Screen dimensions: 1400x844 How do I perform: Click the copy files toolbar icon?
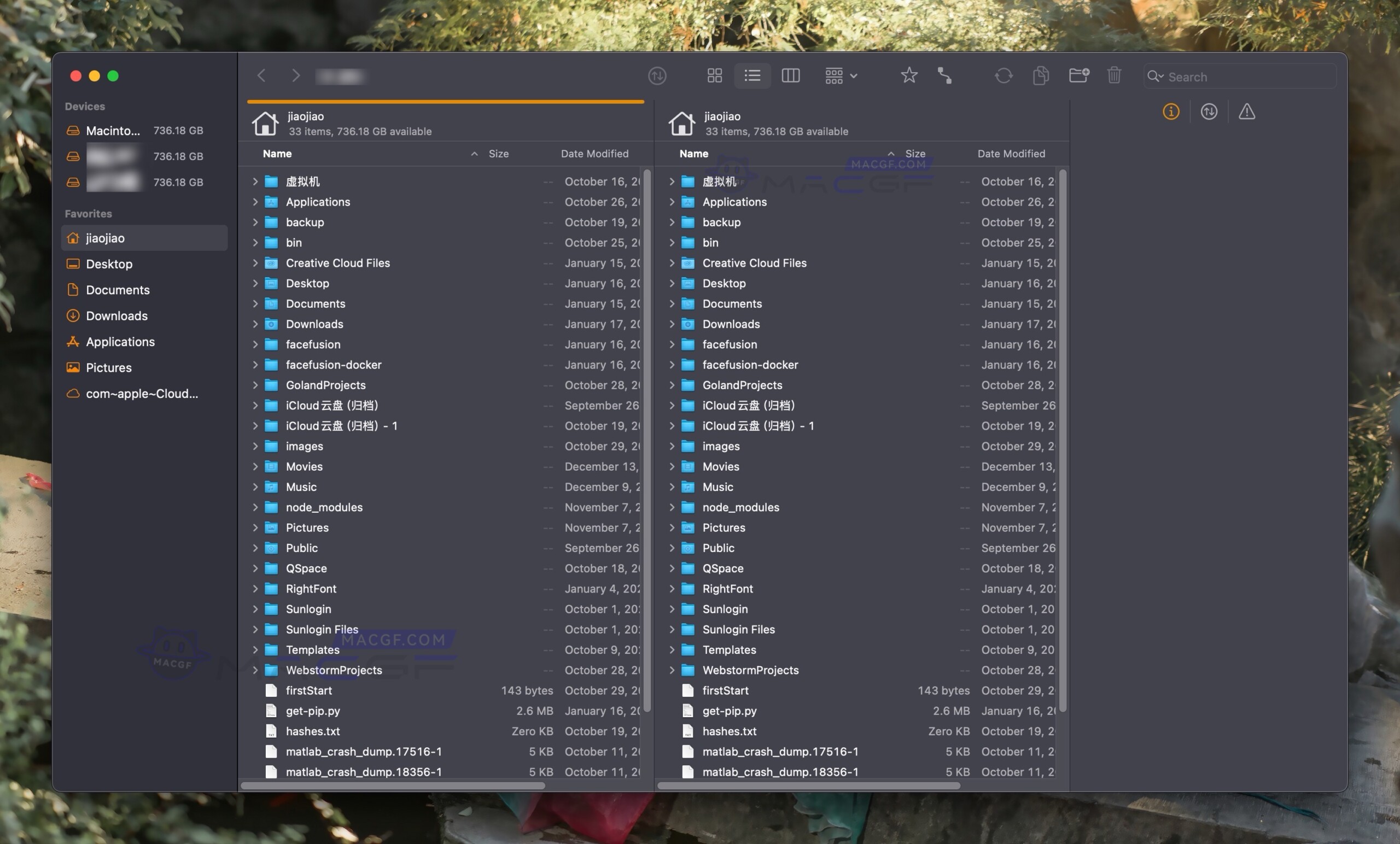pyautogui.click(x=1040, y=75)
